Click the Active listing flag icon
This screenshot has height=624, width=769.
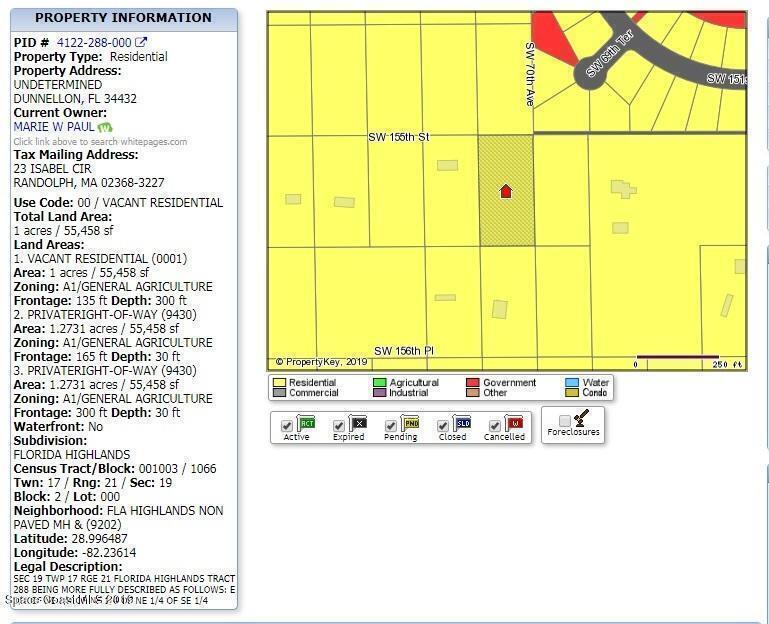pos(306,423)
